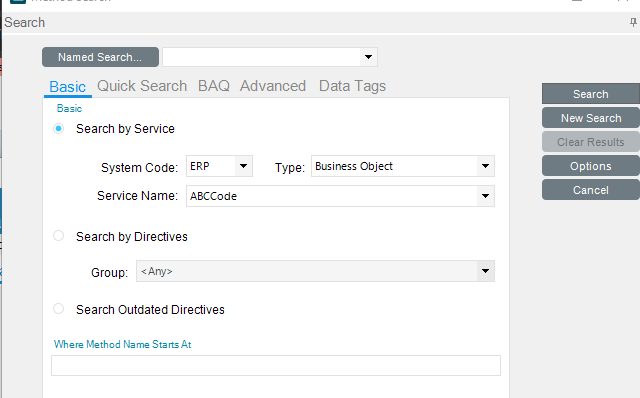Viewport: 640px width, 398px height.
Task: Click the Basic group heading label
Action: point(69,109)
